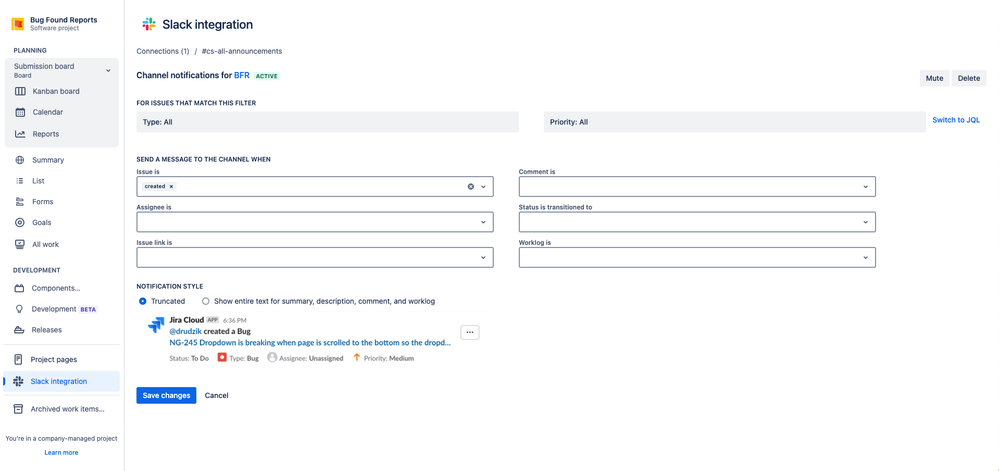Click the Slack integration sidebar icon
The height and width of the screenshot is (471, 999).
tap(18, 381)
